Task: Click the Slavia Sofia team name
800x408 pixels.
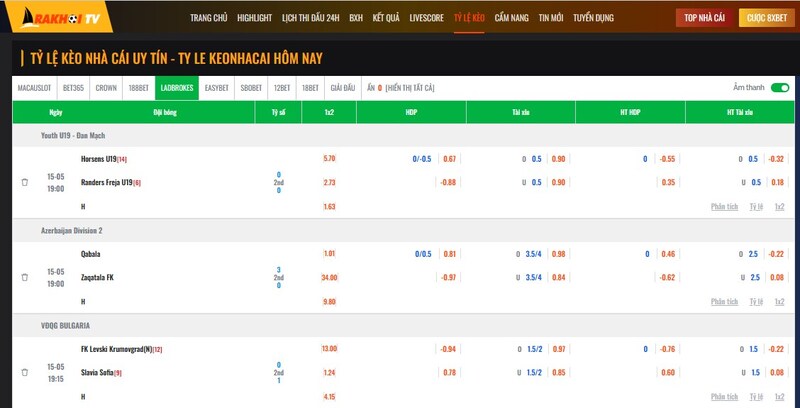Action: (97, 373)
